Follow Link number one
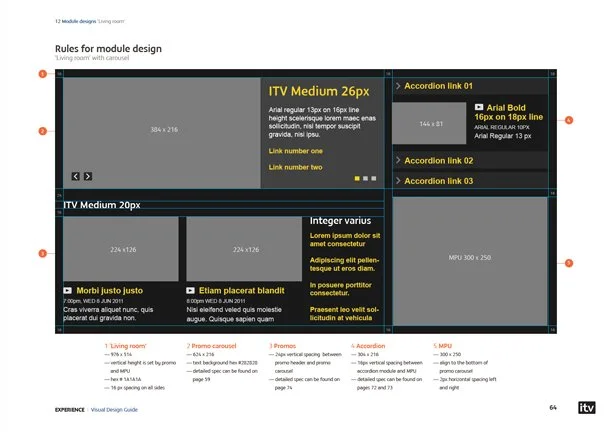Viewport: 612px width, 440px height. tap(295, 151)
